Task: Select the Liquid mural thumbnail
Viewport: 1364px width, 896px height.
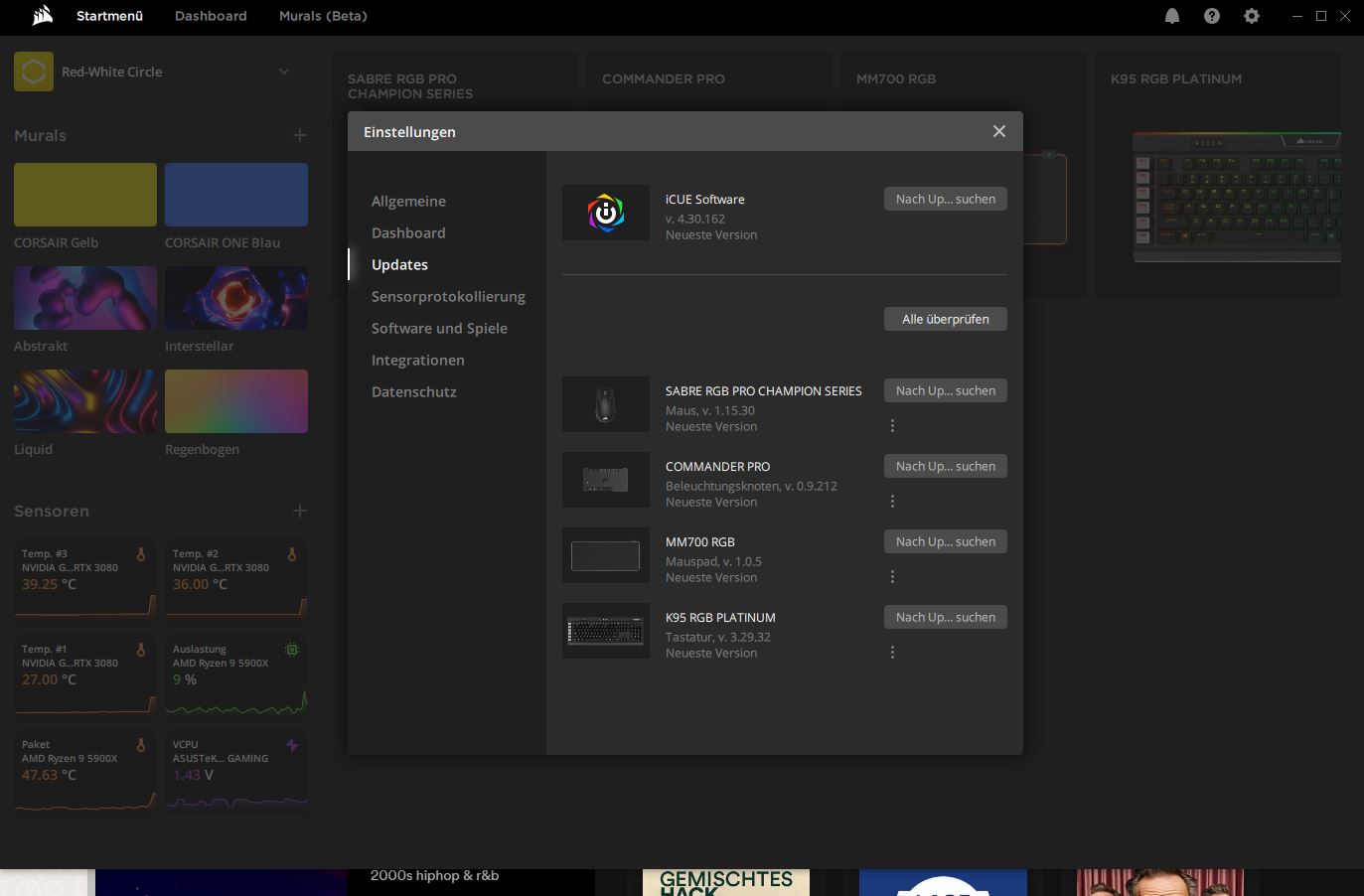Action: [85, 401]
